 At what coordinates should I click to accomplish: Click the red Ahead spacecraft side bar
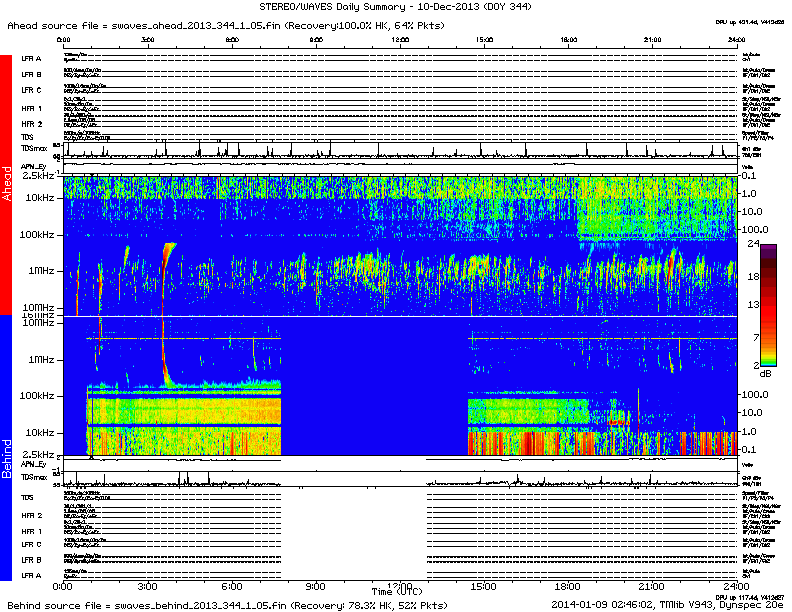pos(5,185)
